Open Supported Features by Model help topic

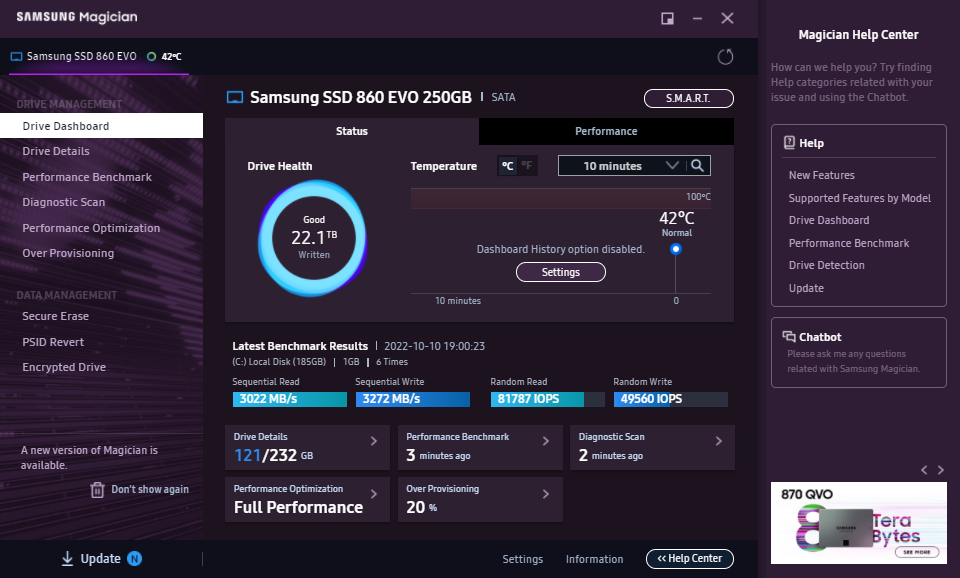860,198
